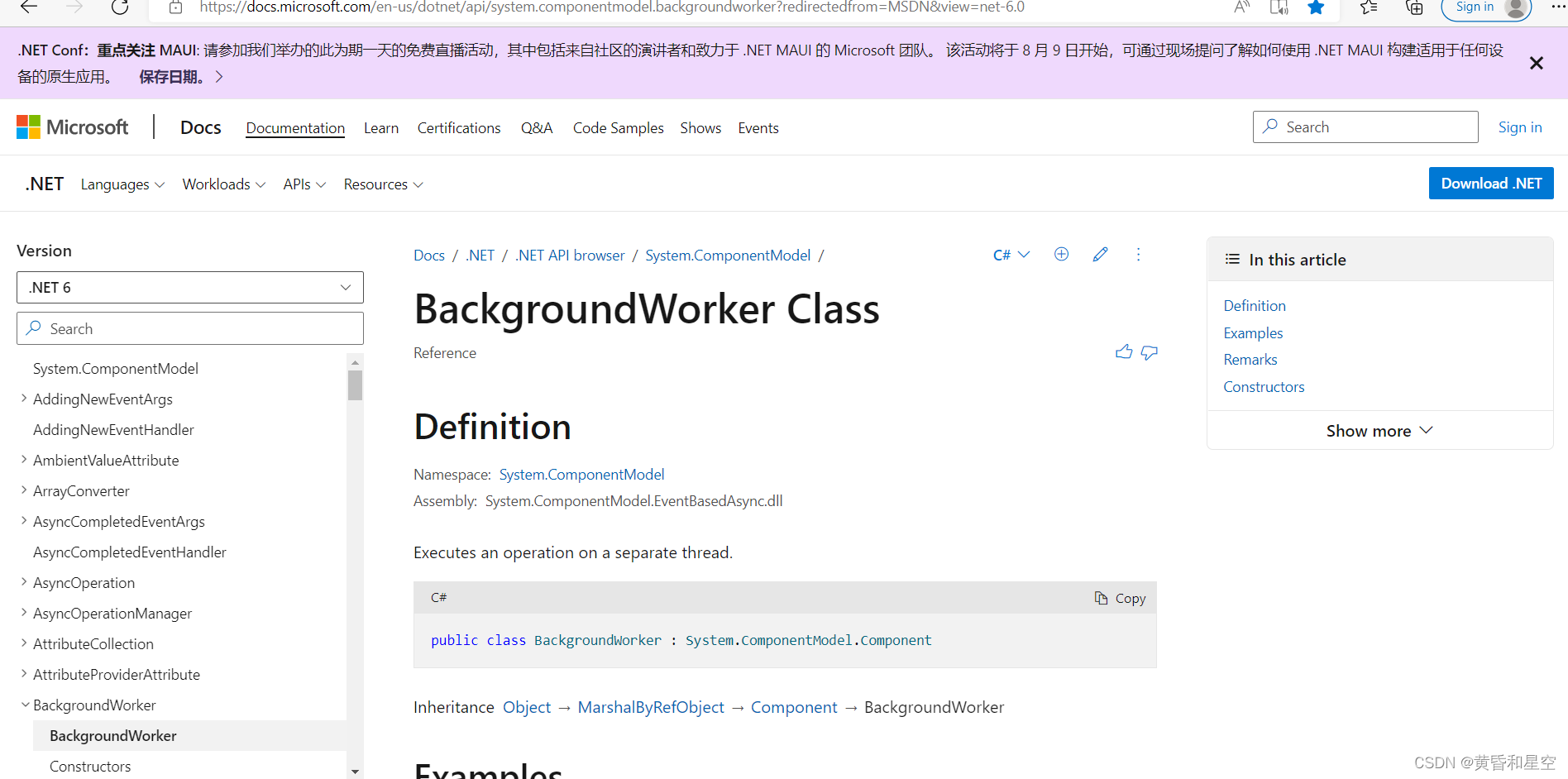Screen dimensions: 1568x779
Task: Expand the AddingNewEventArgs tree node
Action: pyautogui.click(x=24, y=399)
